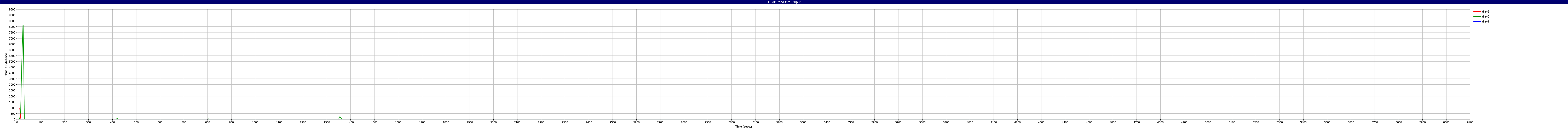Click the 1500 tick label on time axis

tap(374, 122)
